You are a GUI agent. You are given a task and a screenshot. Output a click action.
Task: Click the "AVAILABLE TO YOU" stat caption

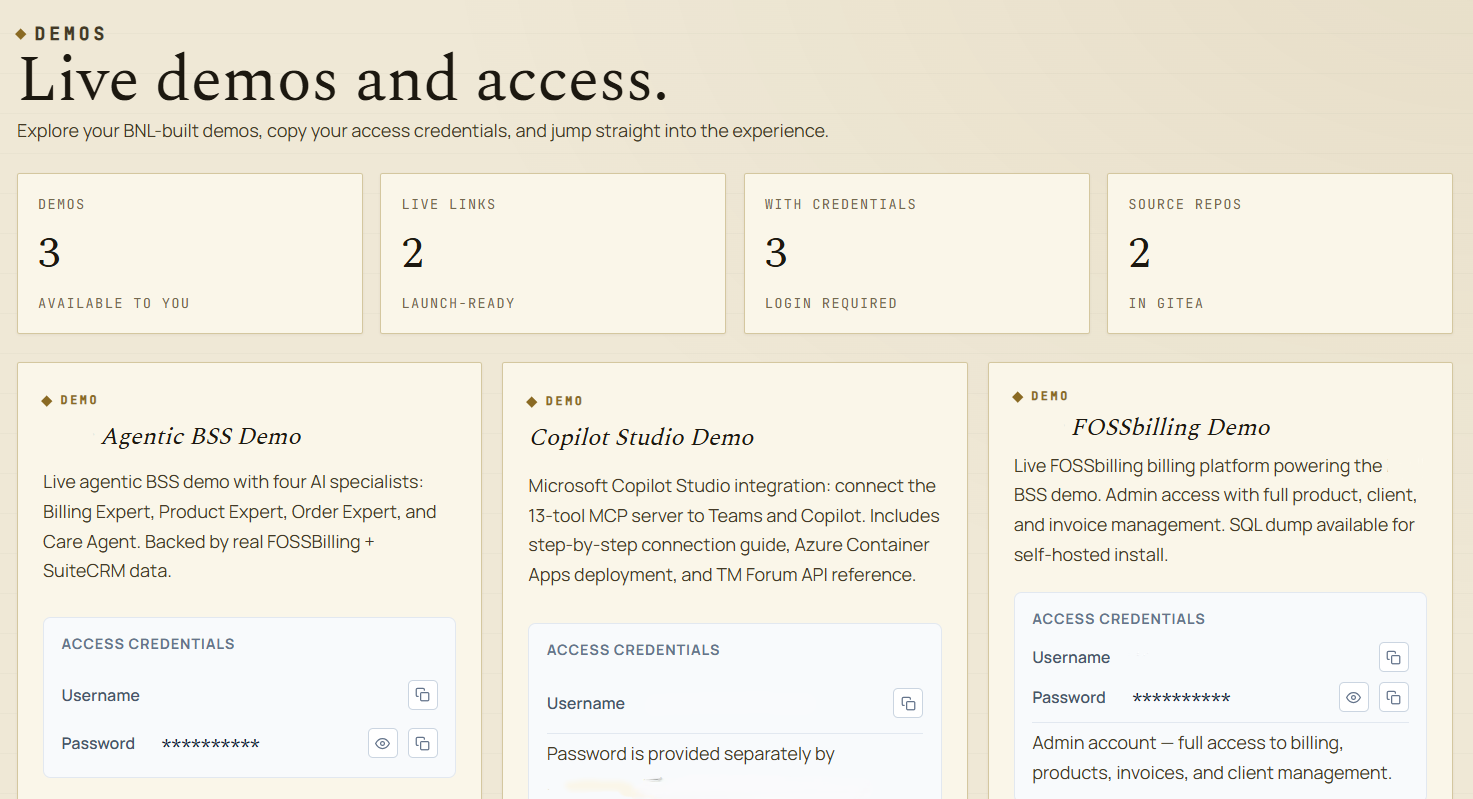(x=114, y=303)
